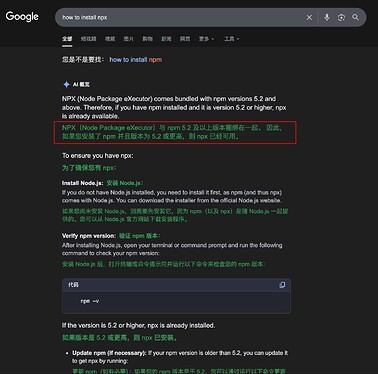Click the npm -v command text
Viewport: 378px width, 374px height.
[90, 301]
